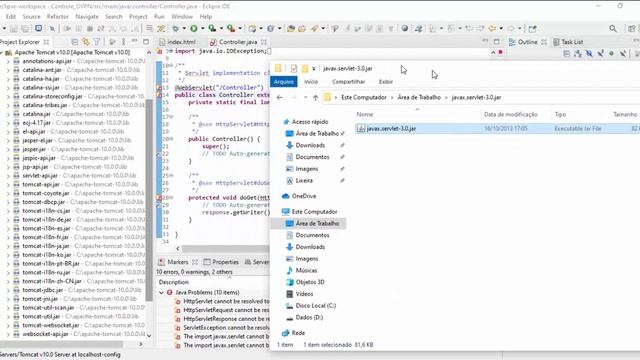This screenshot has height=360, width=640.
Task: Click the File Explorer back arrow
Action: click(x=280, y=98)
